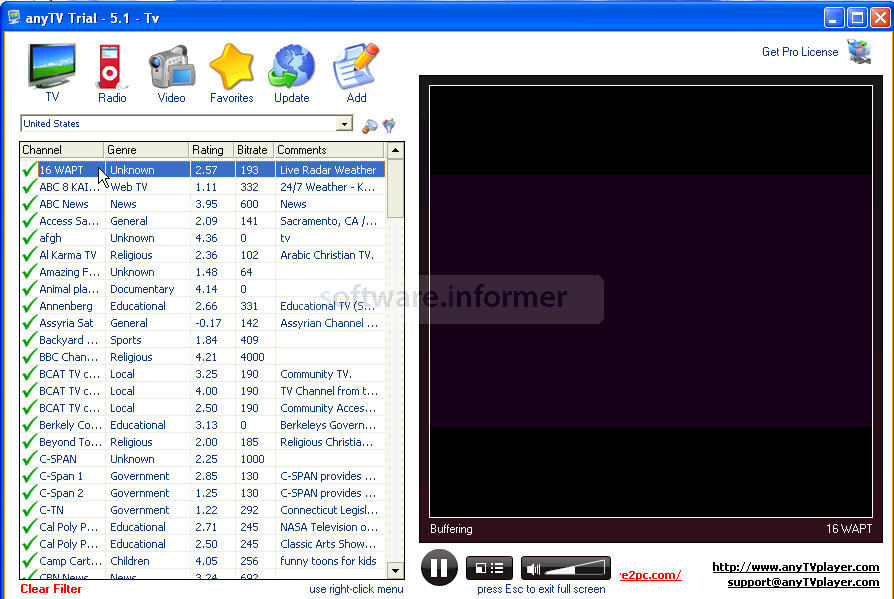Screen dimensions: 894x599
Task: Click the channel list scroll down arrow
Action: 396,571
